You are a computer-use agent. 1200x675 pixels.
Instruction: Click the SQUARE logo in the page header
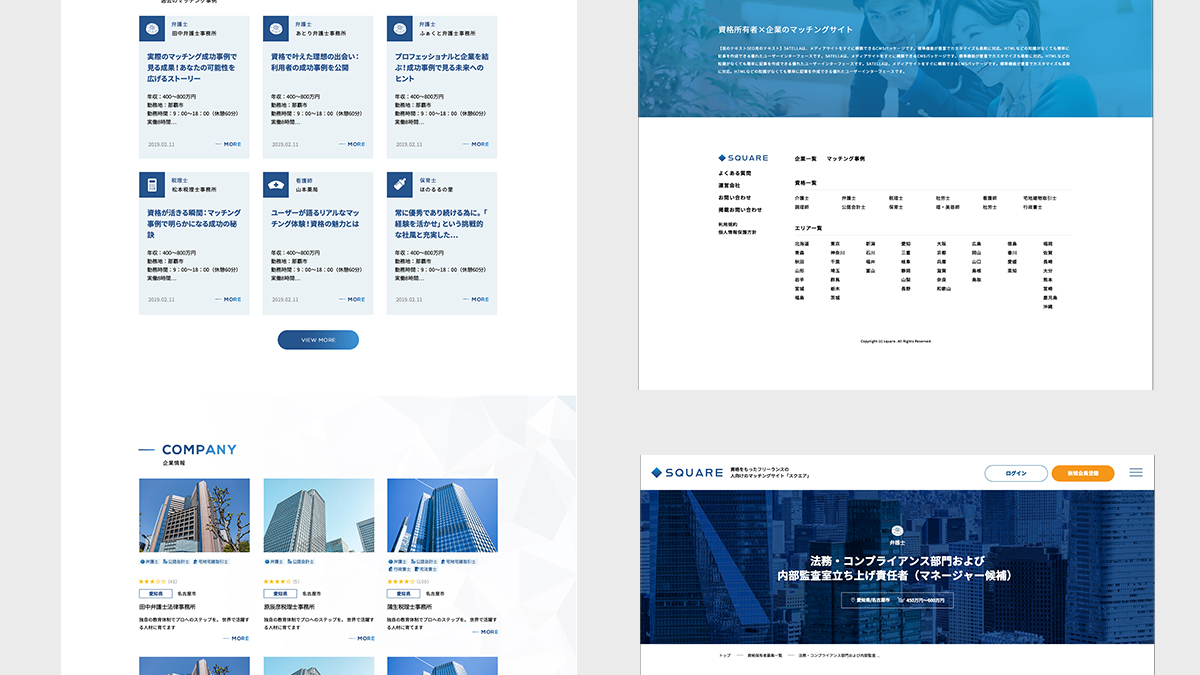point(687,473)
